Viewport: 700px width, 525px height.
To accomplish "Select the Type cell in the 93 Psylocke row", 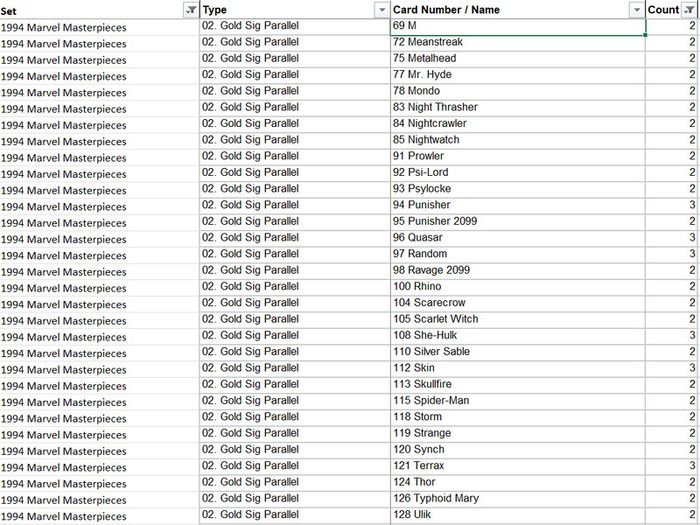I will pyautogui.click(x=295, y=189).
